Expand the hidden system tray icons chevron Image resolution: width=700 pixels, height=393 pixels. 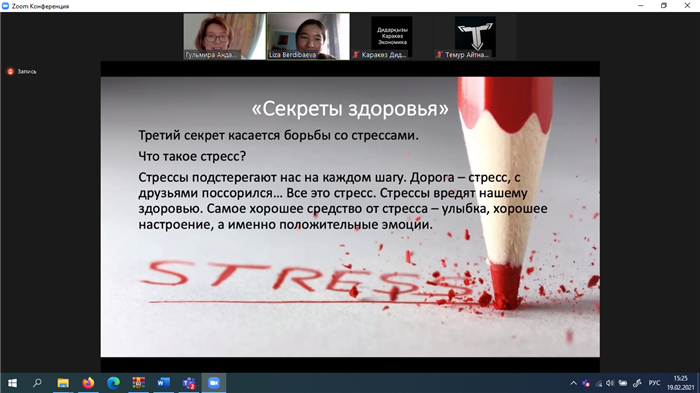(x=573, y=383)
